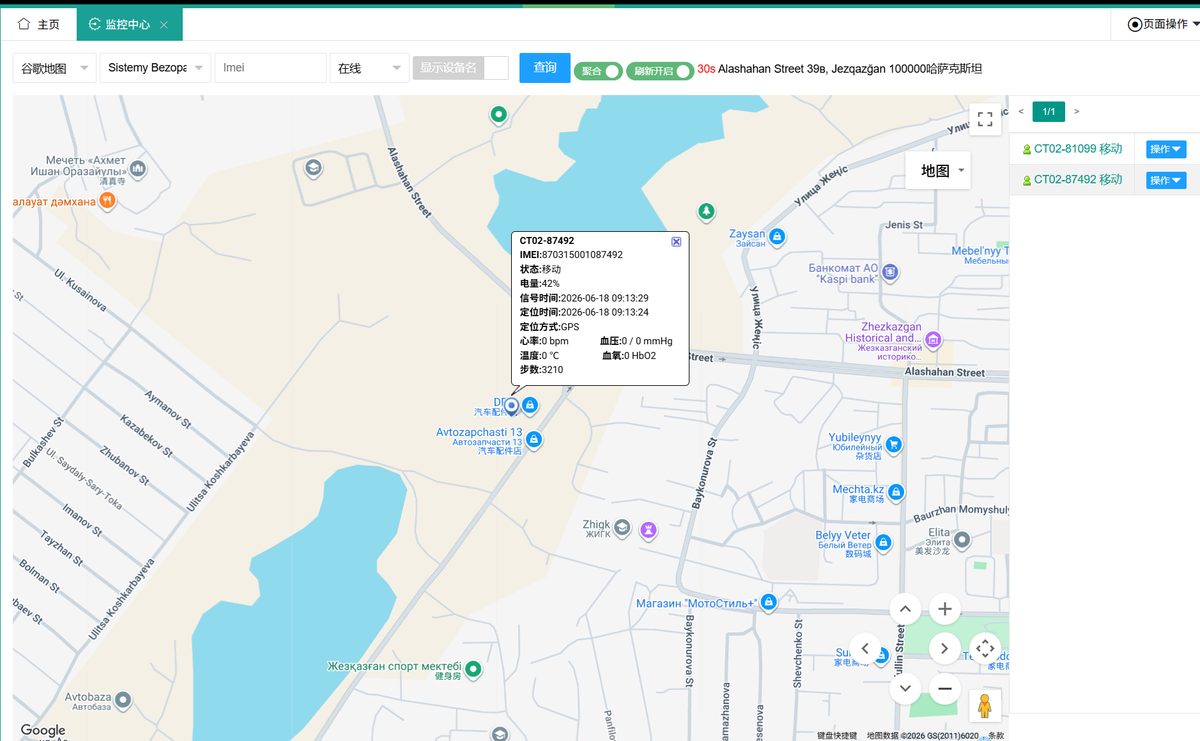The width and height of the screenshot is (1200, 741).
Task: Click the 键盘快捷键 link on map
Action: pyautogui.click(x=837, y=735)
